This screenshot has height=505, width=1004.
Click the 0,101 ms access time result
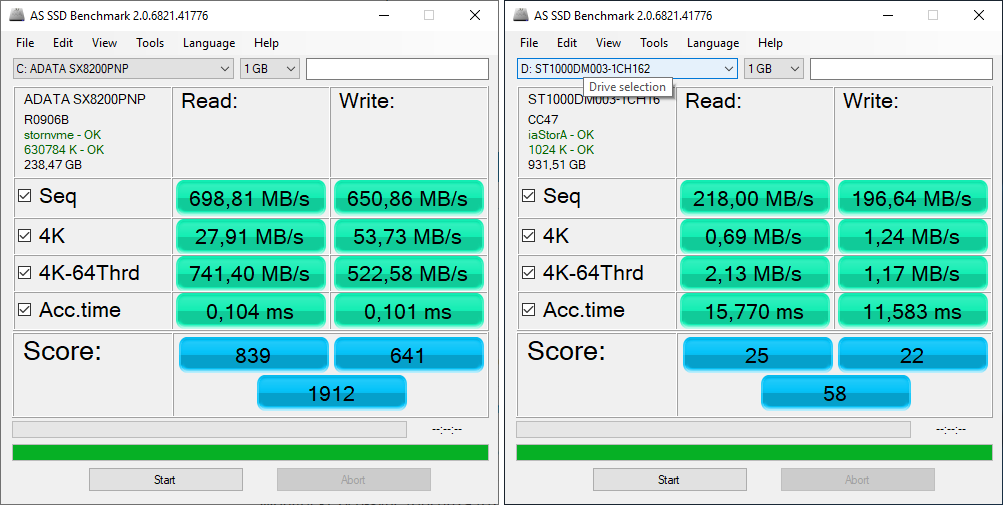(408, 311)
